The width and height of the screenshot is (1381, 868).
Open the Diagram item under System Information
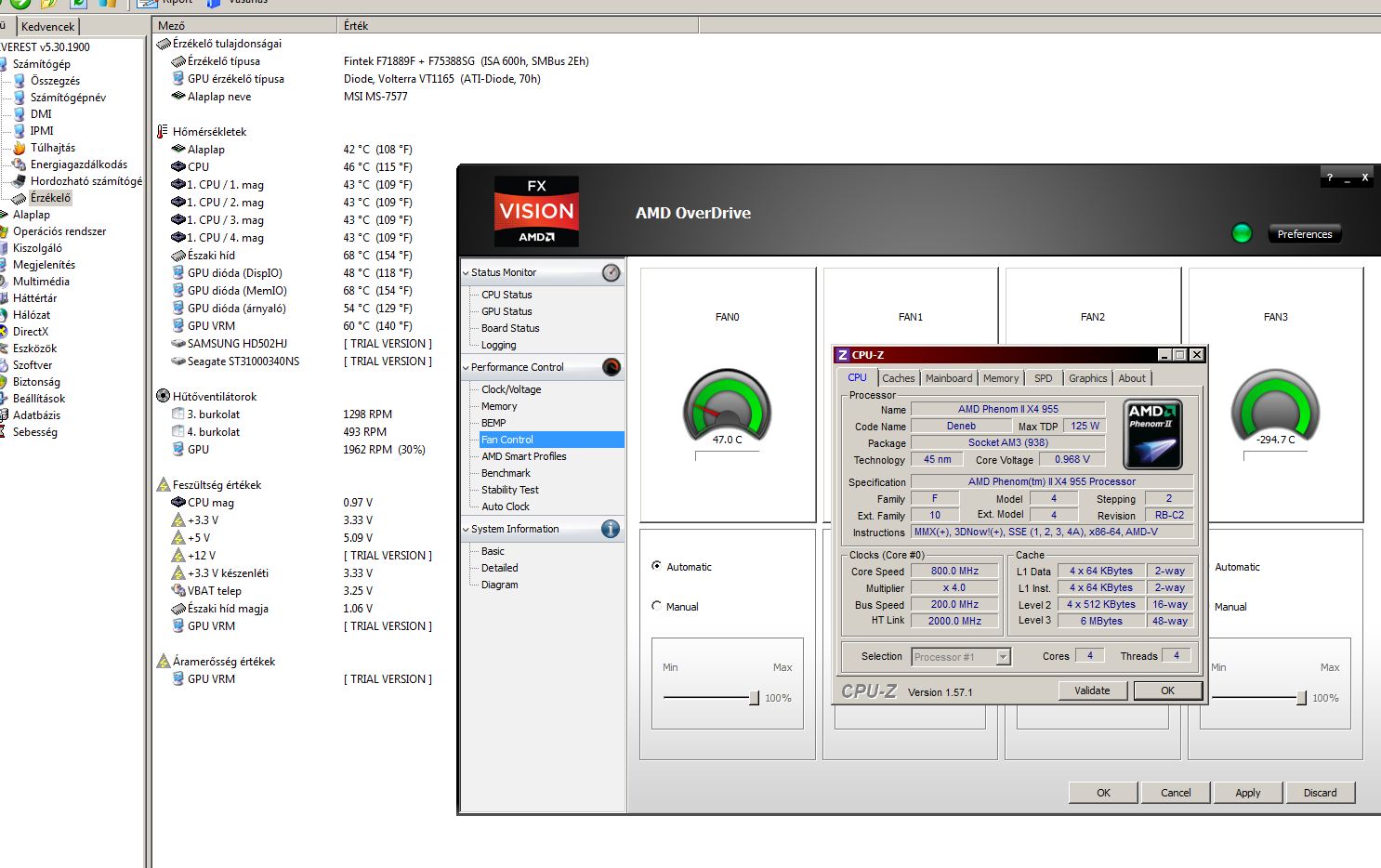pos(499,585)
